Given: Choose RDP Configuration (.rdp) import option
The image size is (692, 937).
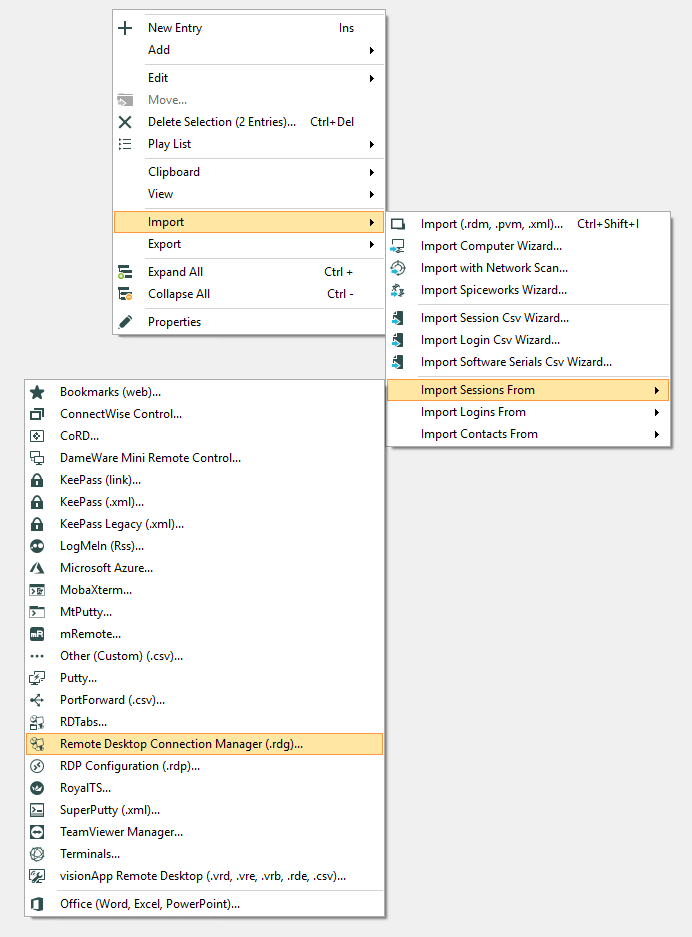Looking at the screenshot, I should point(130,766).
